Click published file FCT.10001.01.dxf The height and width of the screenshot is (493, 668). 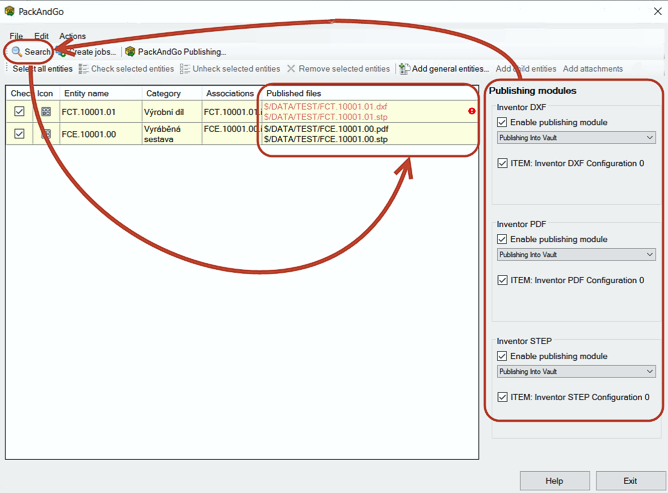pos(325,107)
